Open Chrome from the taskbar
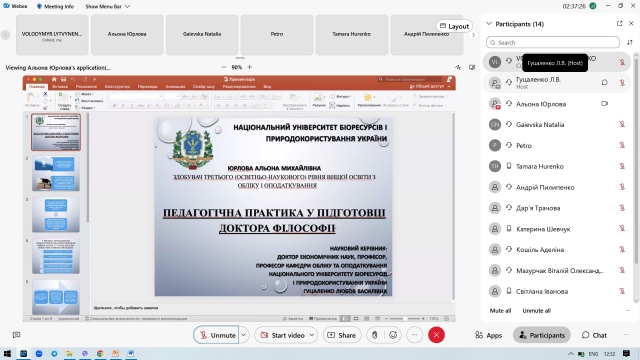 (100, 353)
